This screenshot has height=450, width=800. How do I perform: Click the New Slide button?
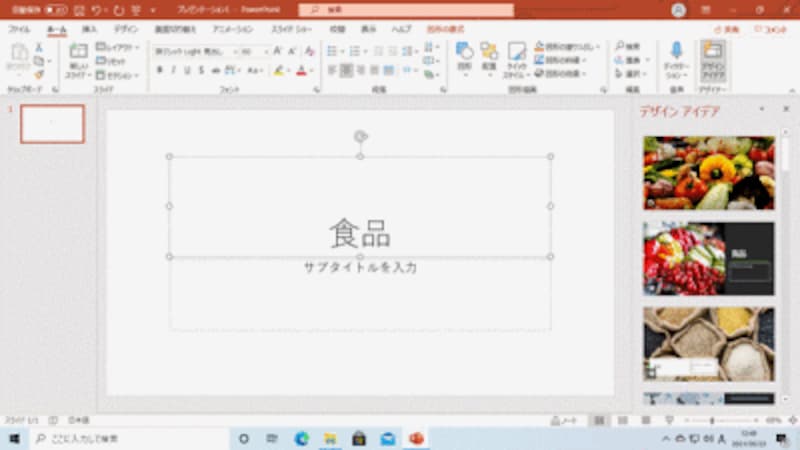(78, 60)
